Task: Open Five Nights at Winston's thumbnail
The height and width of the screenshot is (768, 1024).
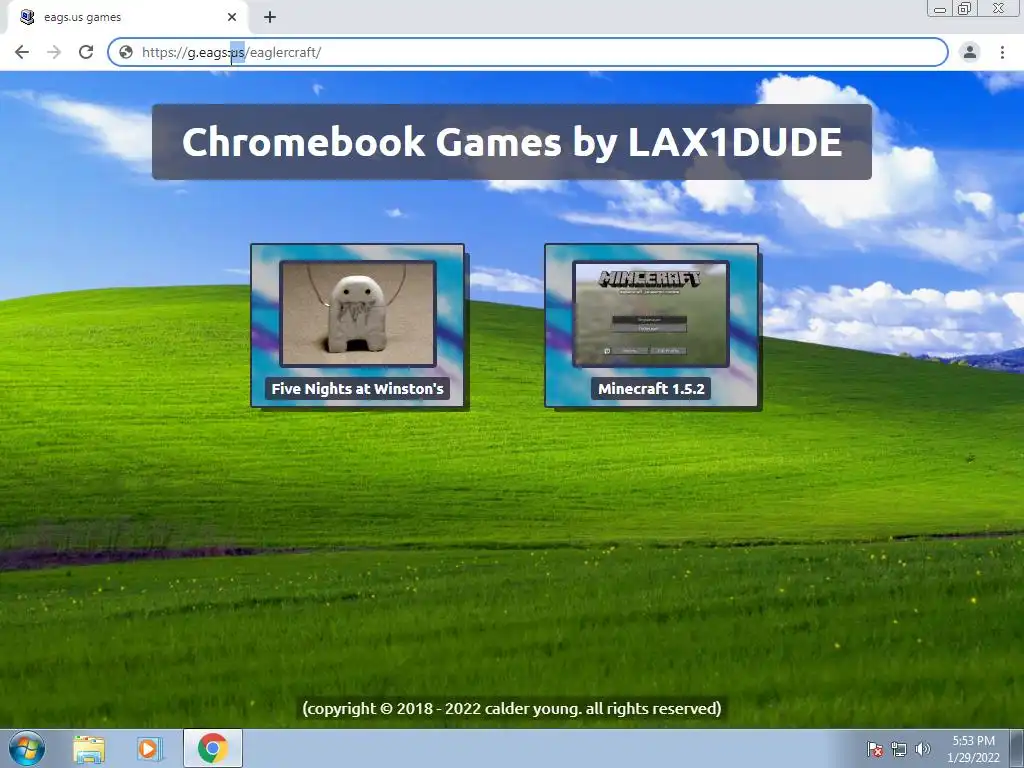Action: (358, 313)
